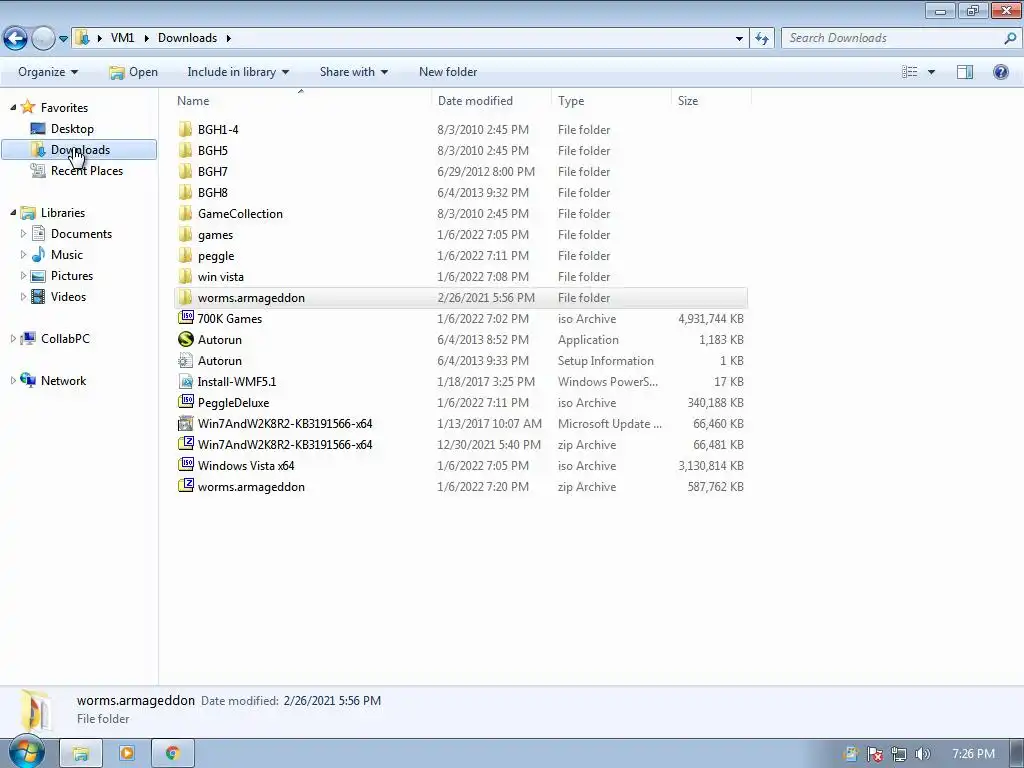The height and width of the screenshot is (768, 1024).
Task: Click the Open toolbar button
Action: [133, 72]
